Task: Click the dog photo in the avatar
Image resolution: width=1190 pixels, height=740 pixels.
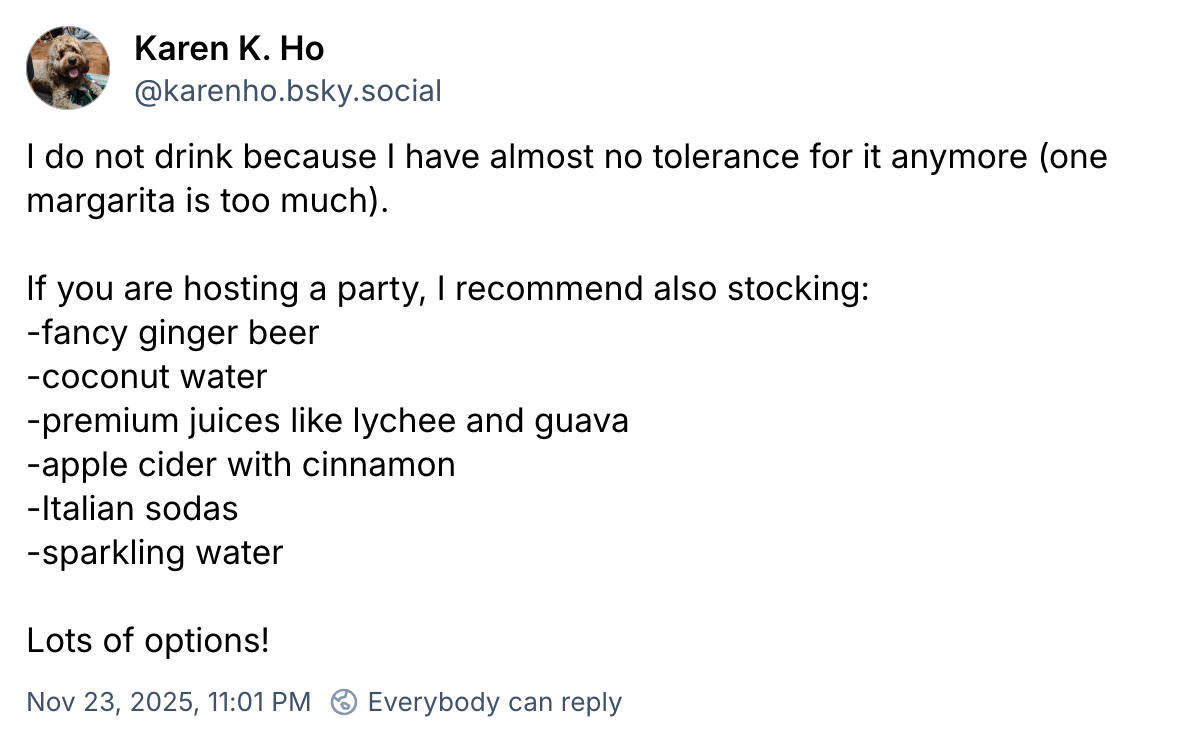Action: [x=67, y=68]
